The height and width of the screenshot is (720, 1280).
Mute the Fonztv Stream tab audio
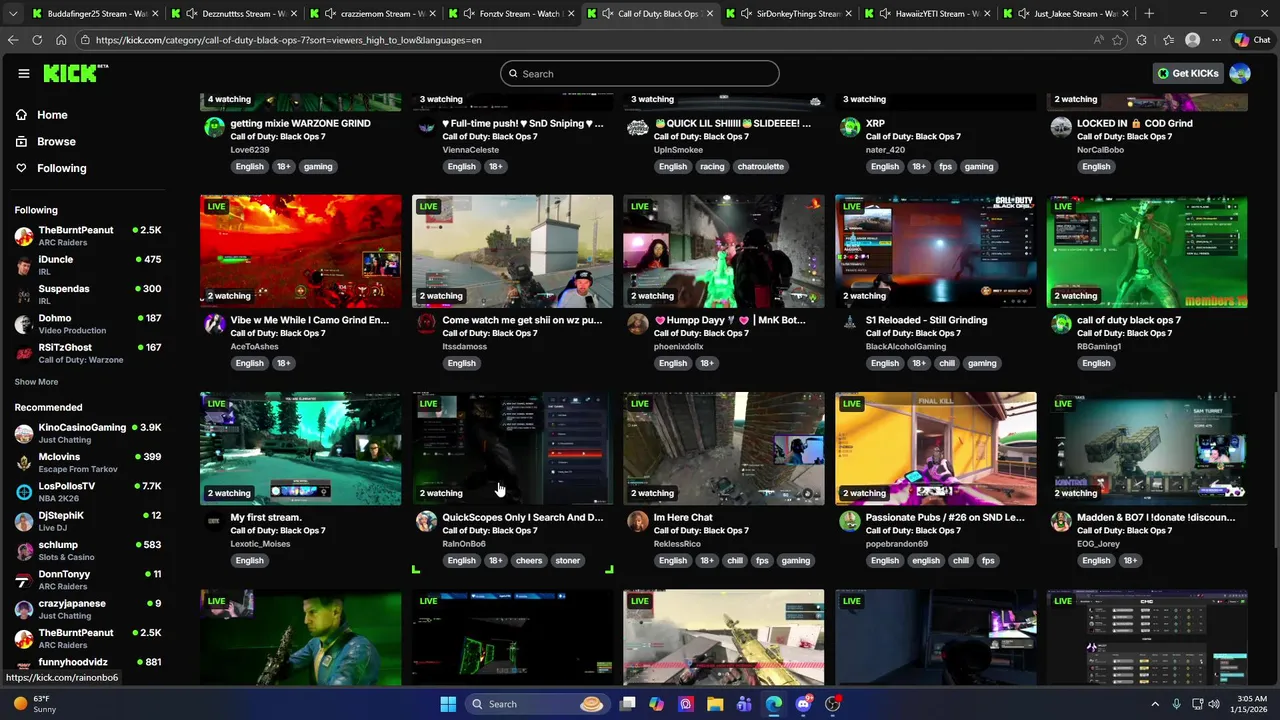pyautogui.click(x=468, y=14)
